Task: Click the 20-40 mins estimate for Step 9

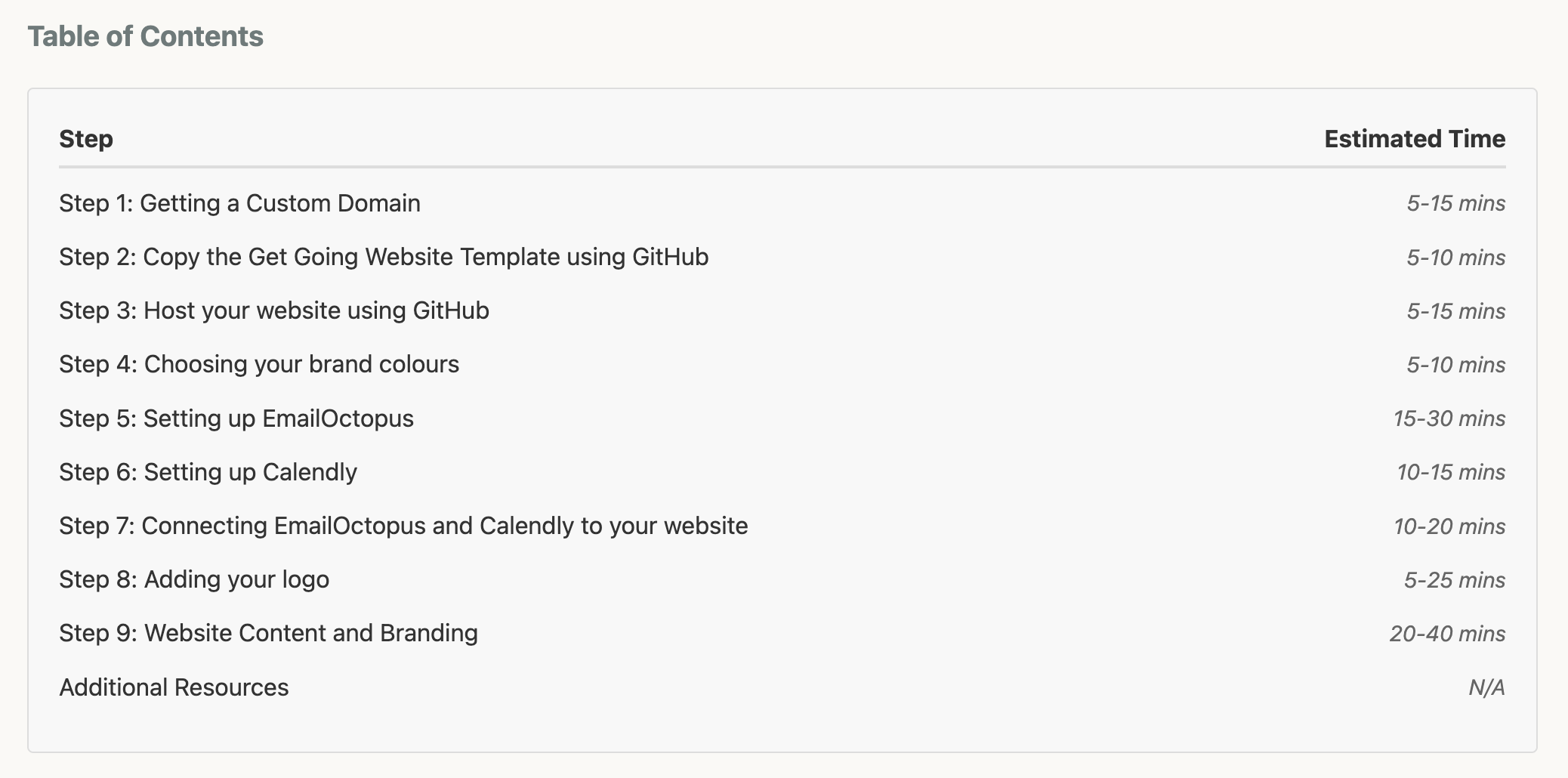Action: tap(1448, 634)
